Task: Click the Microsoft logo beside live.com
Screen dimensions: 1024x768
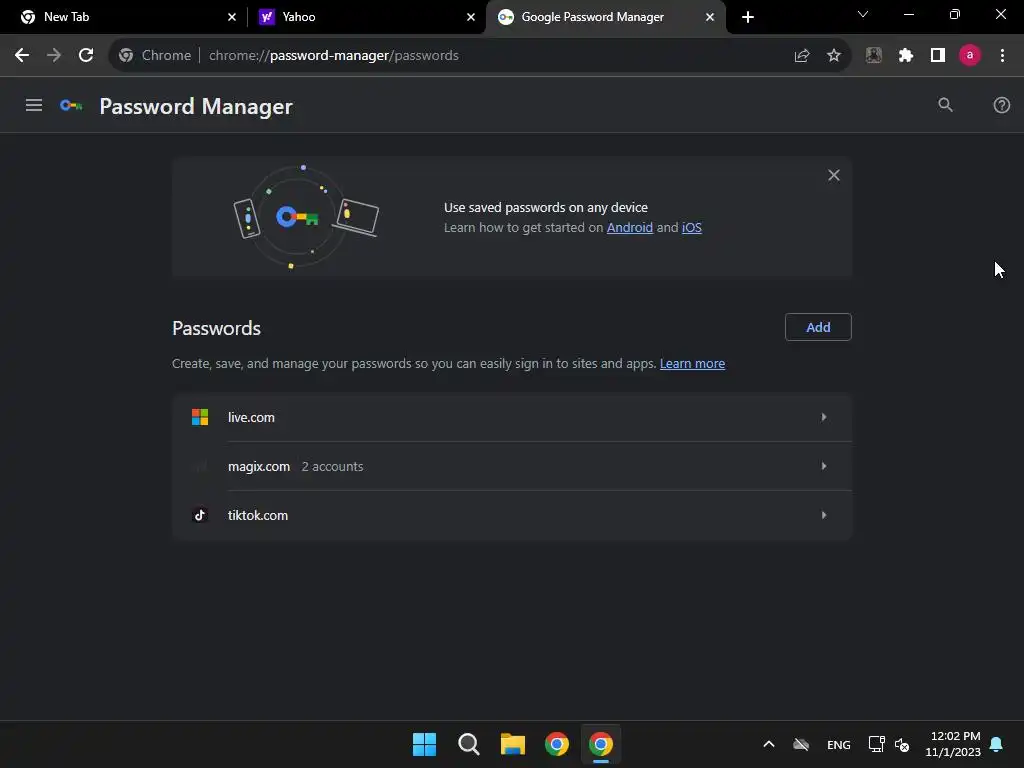Action: (x=200, y=417)
